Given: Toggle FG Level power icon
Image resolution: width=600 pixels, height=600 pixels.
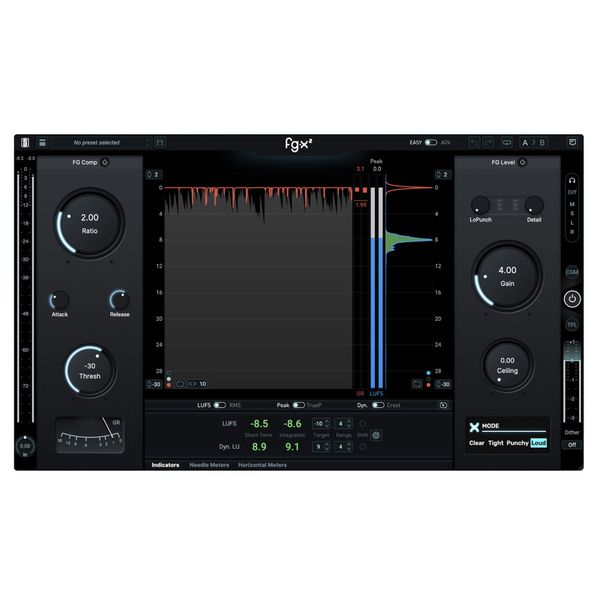Looking at the screenshot, I should (522, 162).
